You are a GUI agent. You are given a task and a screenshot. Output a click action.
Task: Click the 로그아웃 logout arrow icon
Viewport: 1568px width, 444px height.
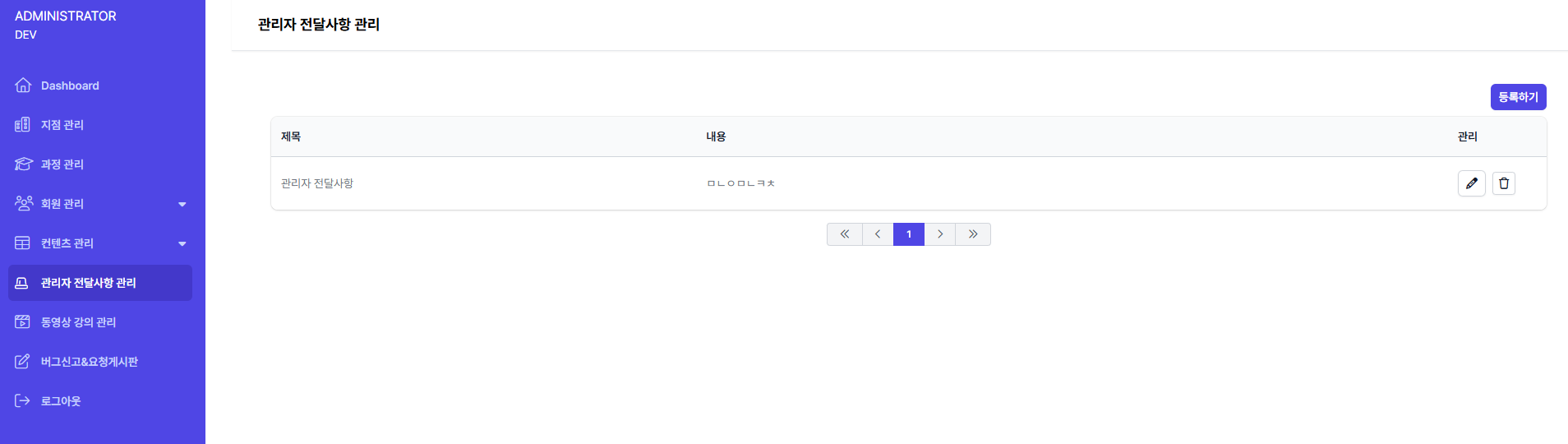(x=23, y=401)
